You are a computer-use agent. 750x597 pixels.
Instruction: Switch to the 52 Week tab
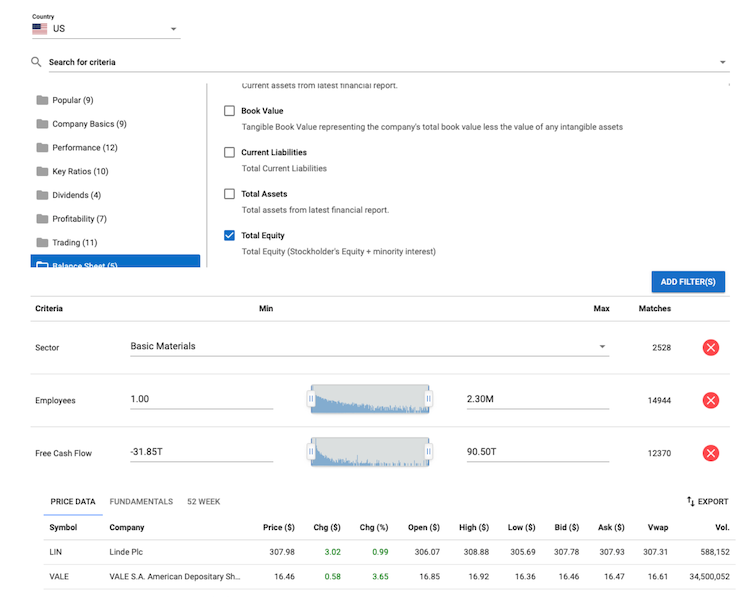coord(203,501)
